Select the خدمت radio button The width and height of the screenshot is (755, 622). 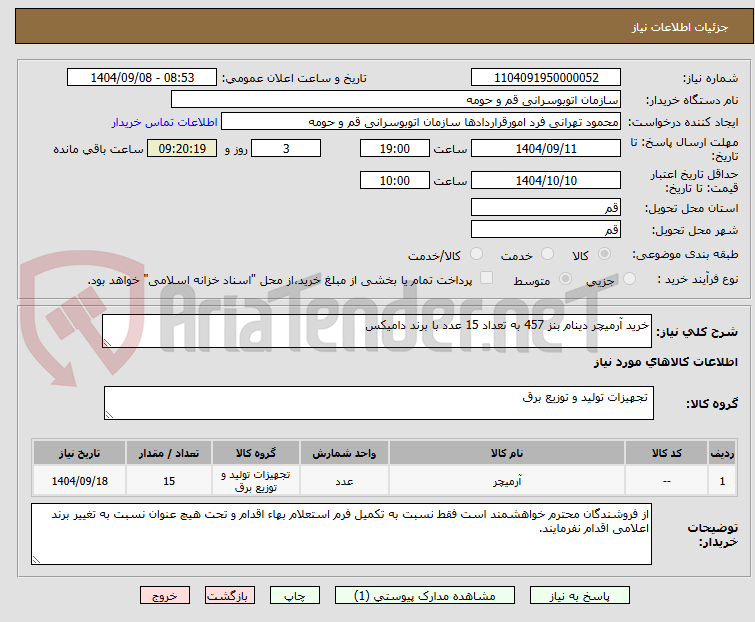pyautogui.click(x=547, y=254)
